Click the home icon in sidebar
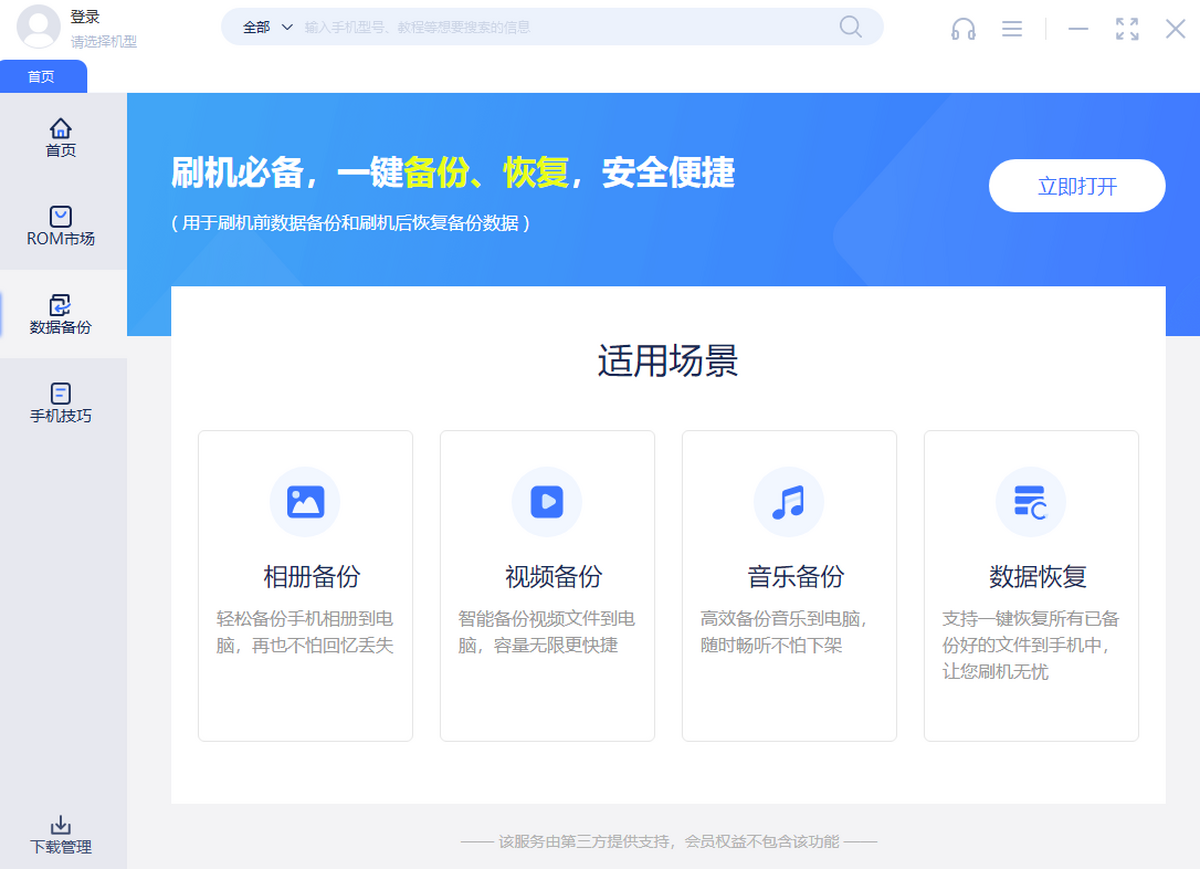Screen dimensions: 1200x869 point(61,129)
